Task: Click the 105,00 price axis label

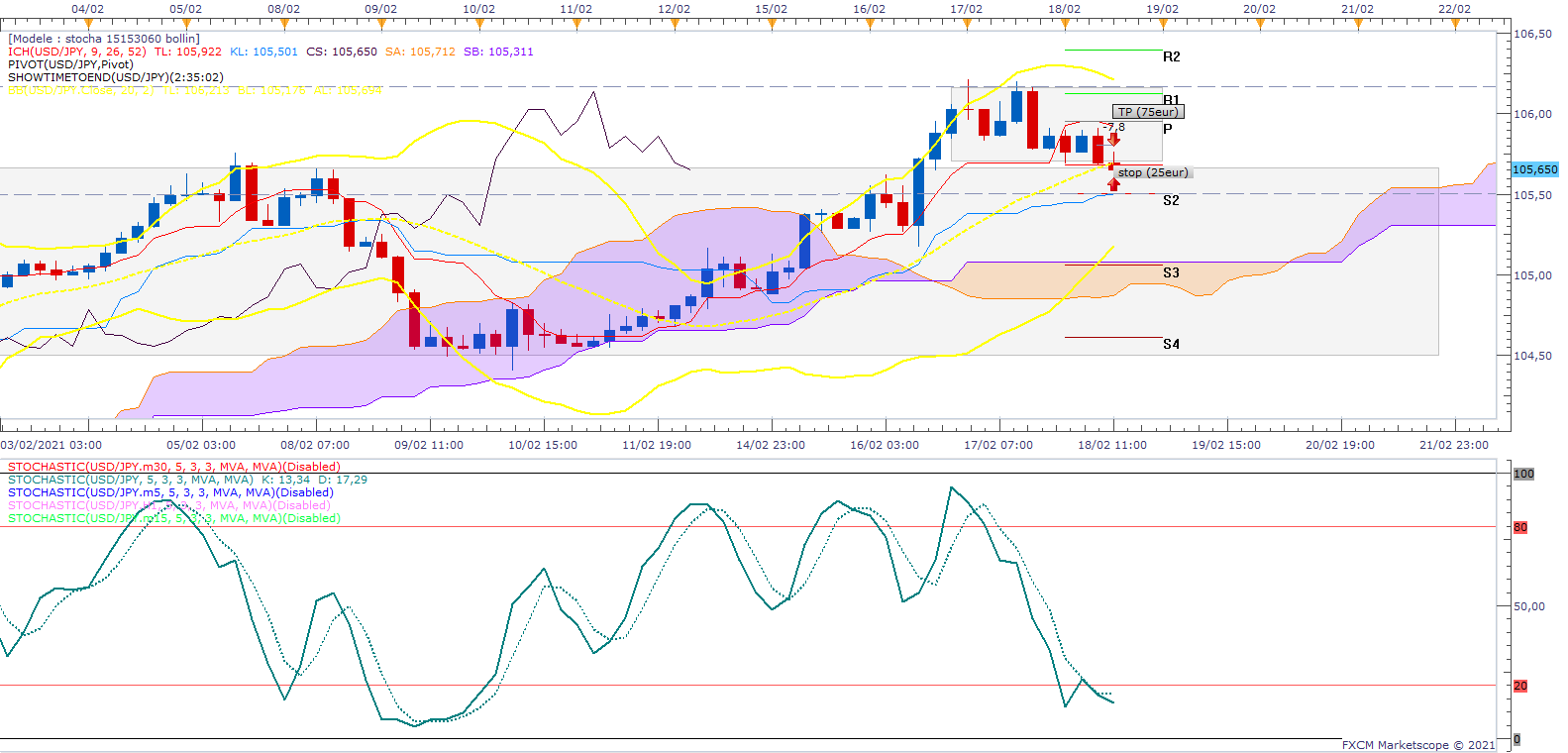Action: (x=1533, y=275)
